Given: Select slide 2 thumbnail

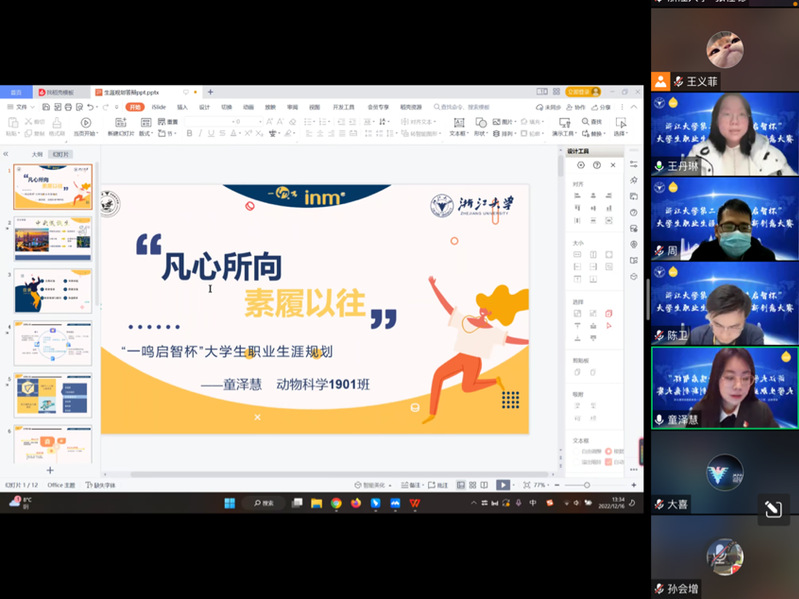Looking at the screenshot, I should coord(53,238).
